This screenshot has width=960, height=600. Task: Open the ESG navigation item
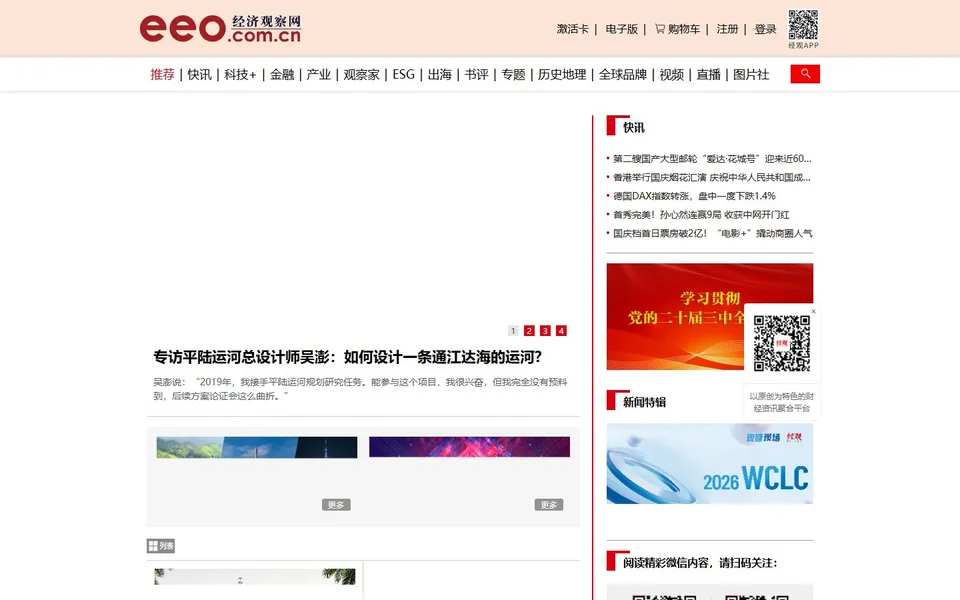coord(403,75)
